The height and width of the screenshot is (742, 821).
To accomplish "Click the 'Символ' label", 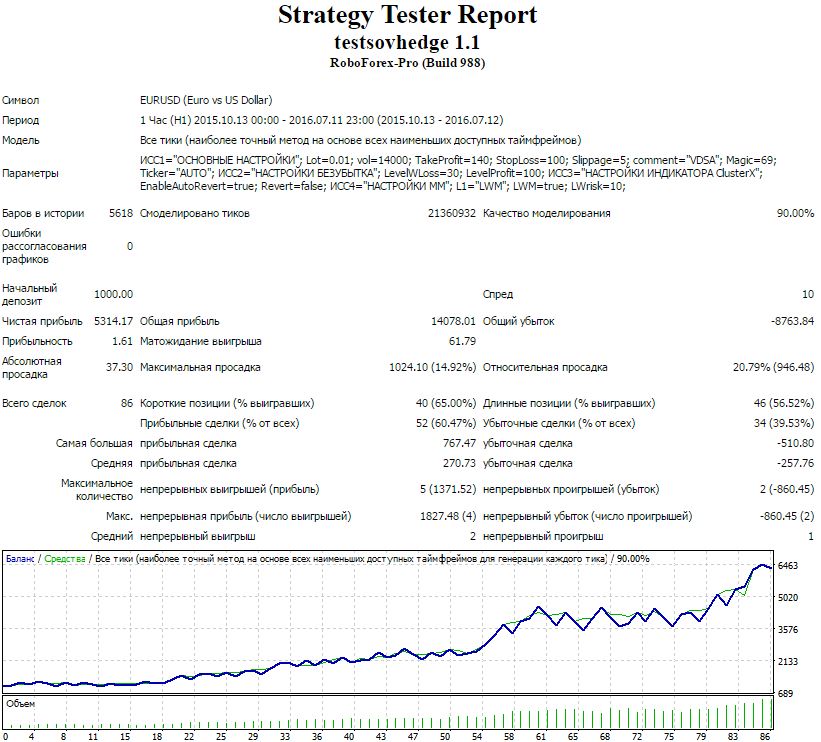I will coord(20,100).
